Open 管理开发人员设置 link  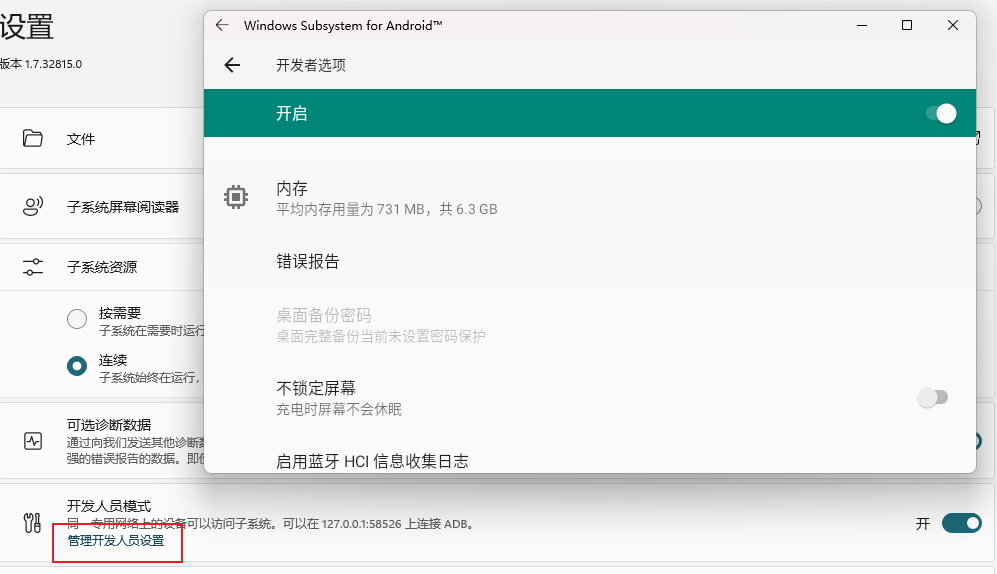tap(116, 541)
